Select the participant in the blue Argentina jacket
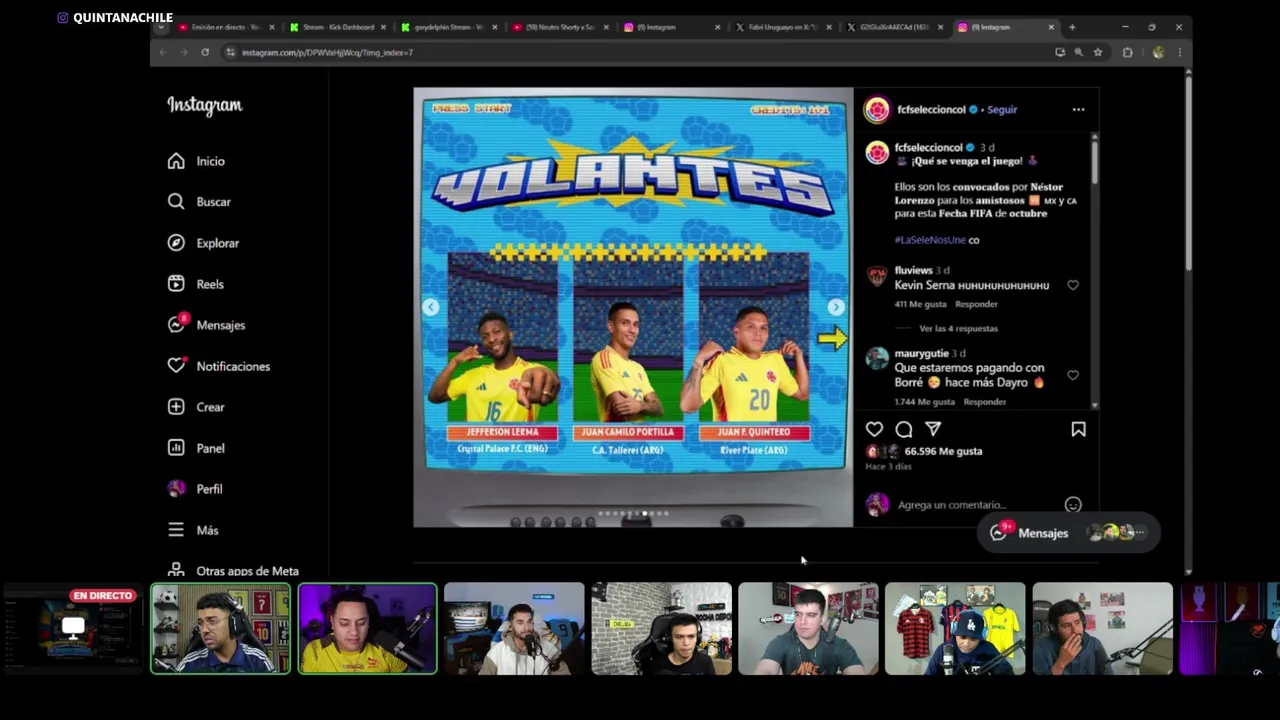 [x=220, y=629]
